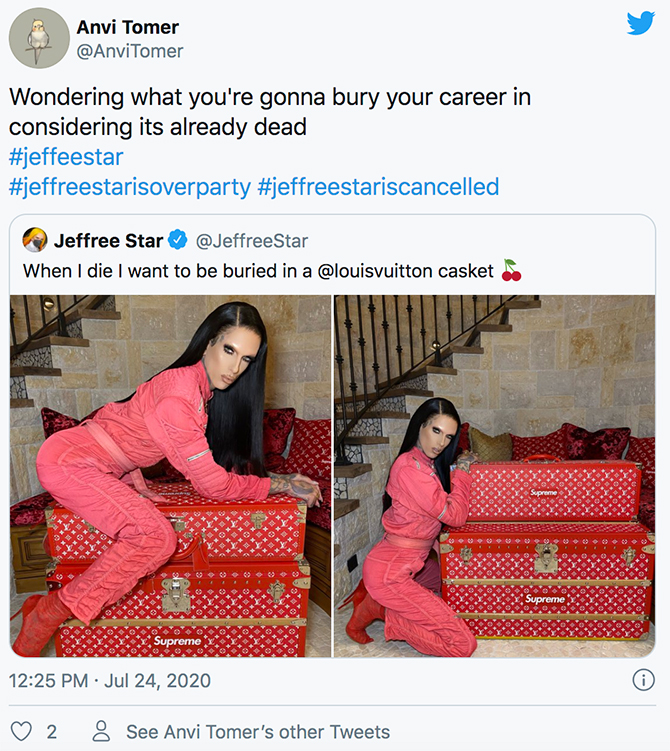The width and height of the screenshot is (670, 751).
Task: Open the tweet info circle icon
Action: [643, 680]
